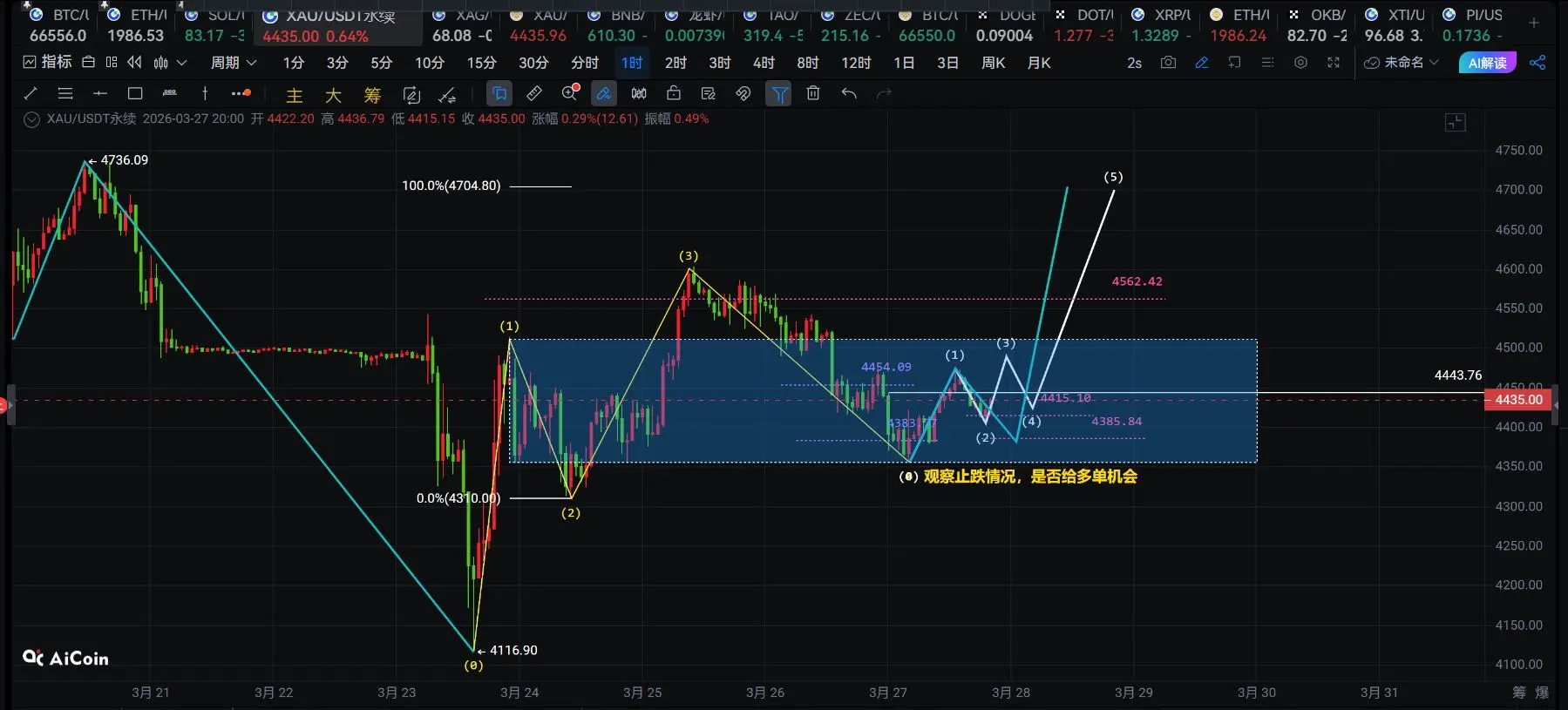
Task: Choose the vertical marker drawing tool
Action: [x=204, y=93]
